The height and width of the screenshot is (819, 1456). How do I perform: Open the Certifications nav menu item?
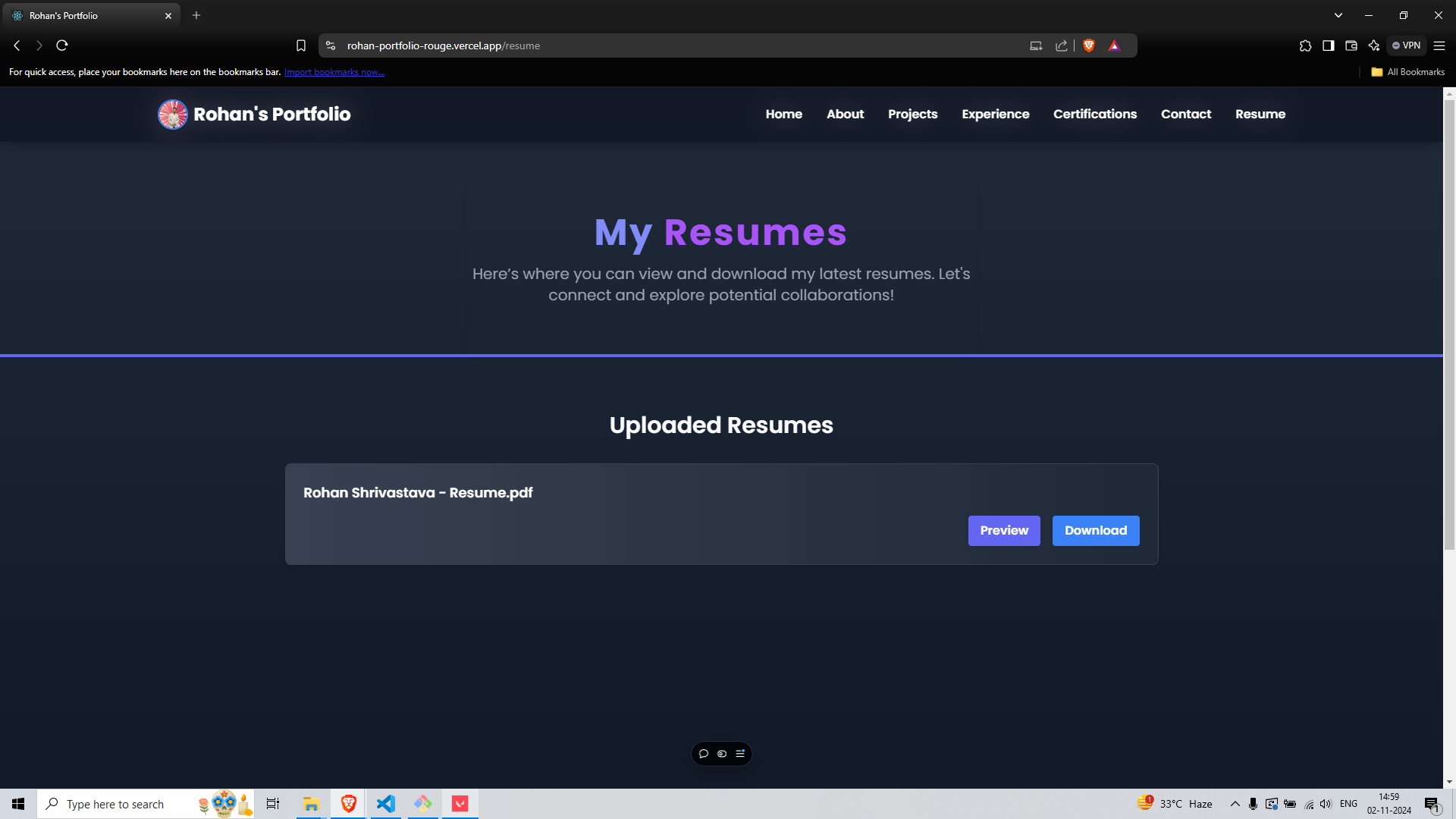coord(1094,114)
